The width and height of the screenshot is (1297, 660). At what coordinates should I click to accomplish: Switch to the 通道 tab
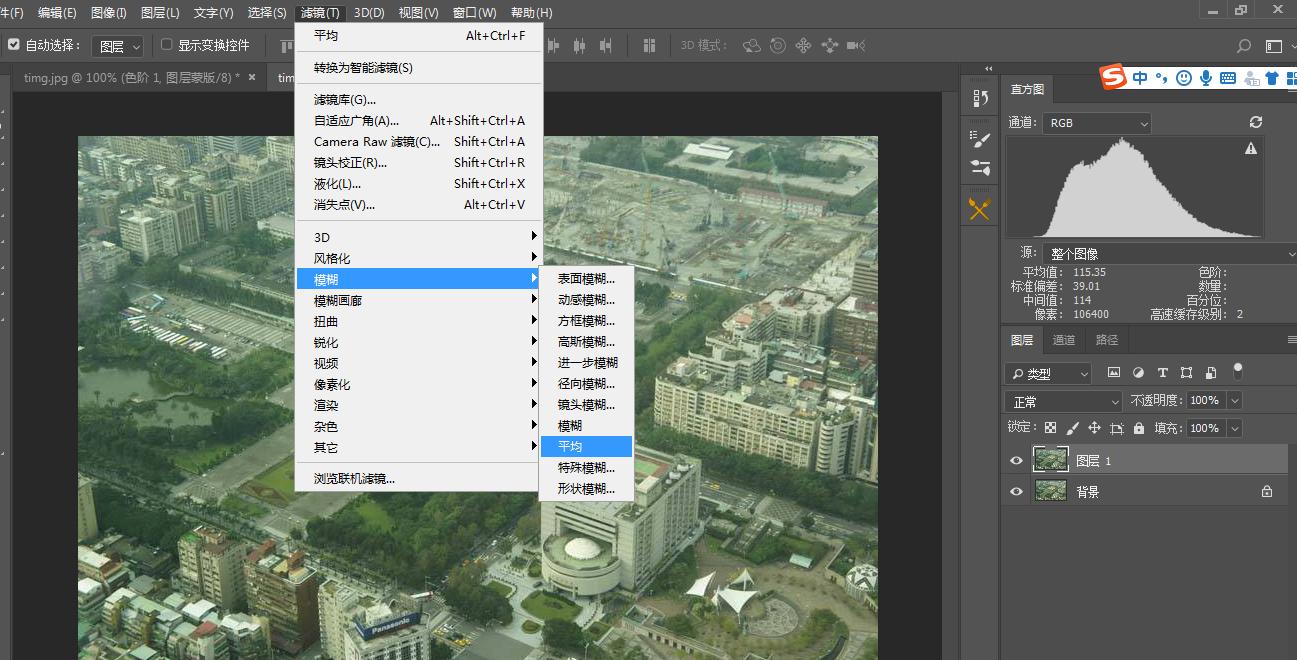pyautogui.click(x=1064, y=341)
